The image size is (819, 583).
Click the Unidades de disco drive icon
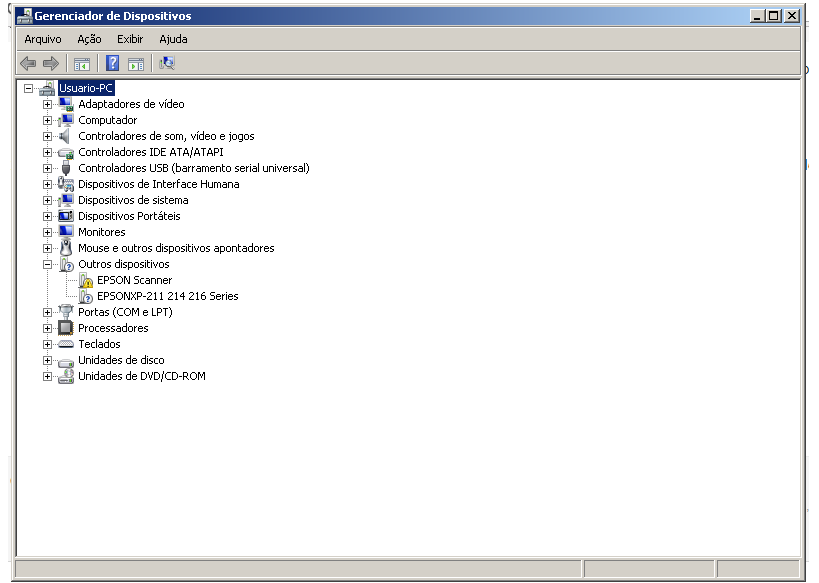(66, 362)
